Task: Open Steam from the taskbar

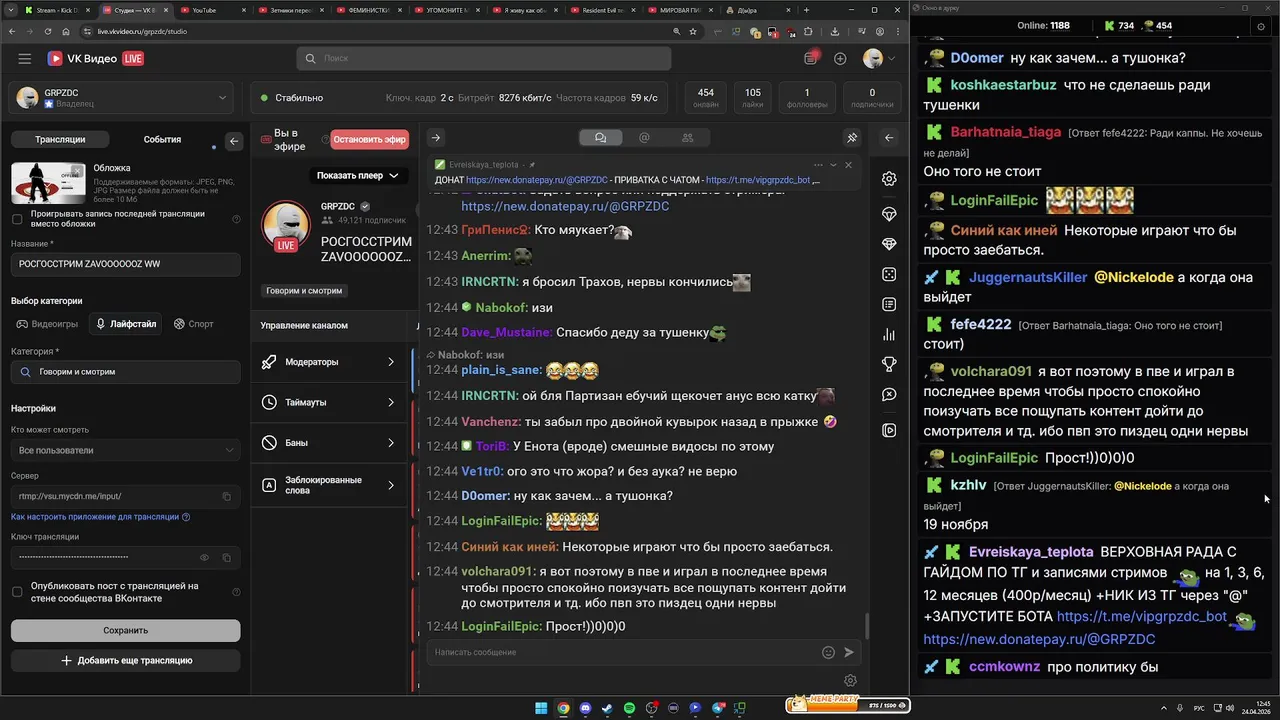Action: [607, 708]
